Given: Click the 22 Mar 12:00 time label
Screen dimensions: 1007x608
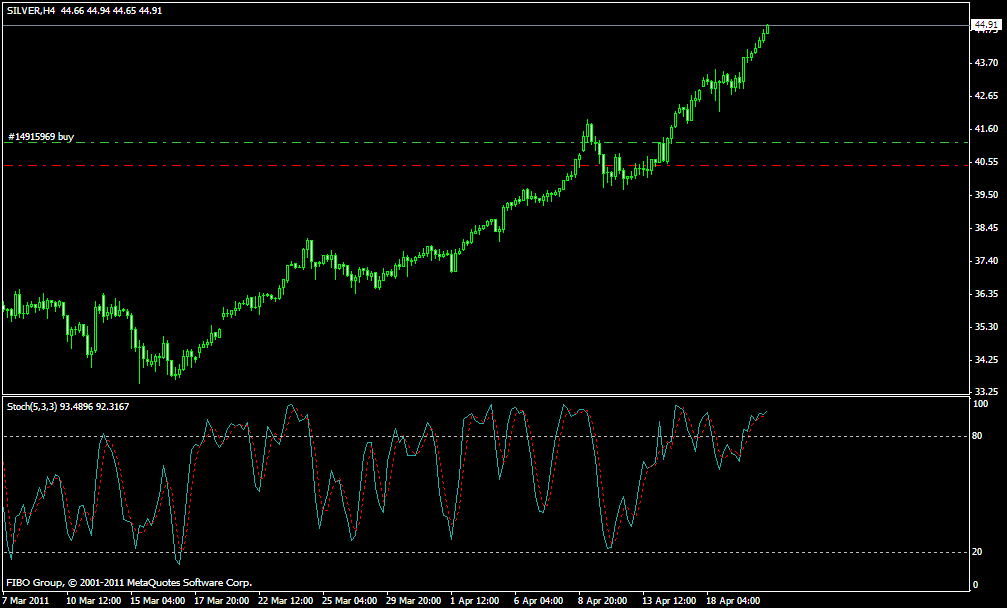Looking at the screenshot, I should coord(286,601).
